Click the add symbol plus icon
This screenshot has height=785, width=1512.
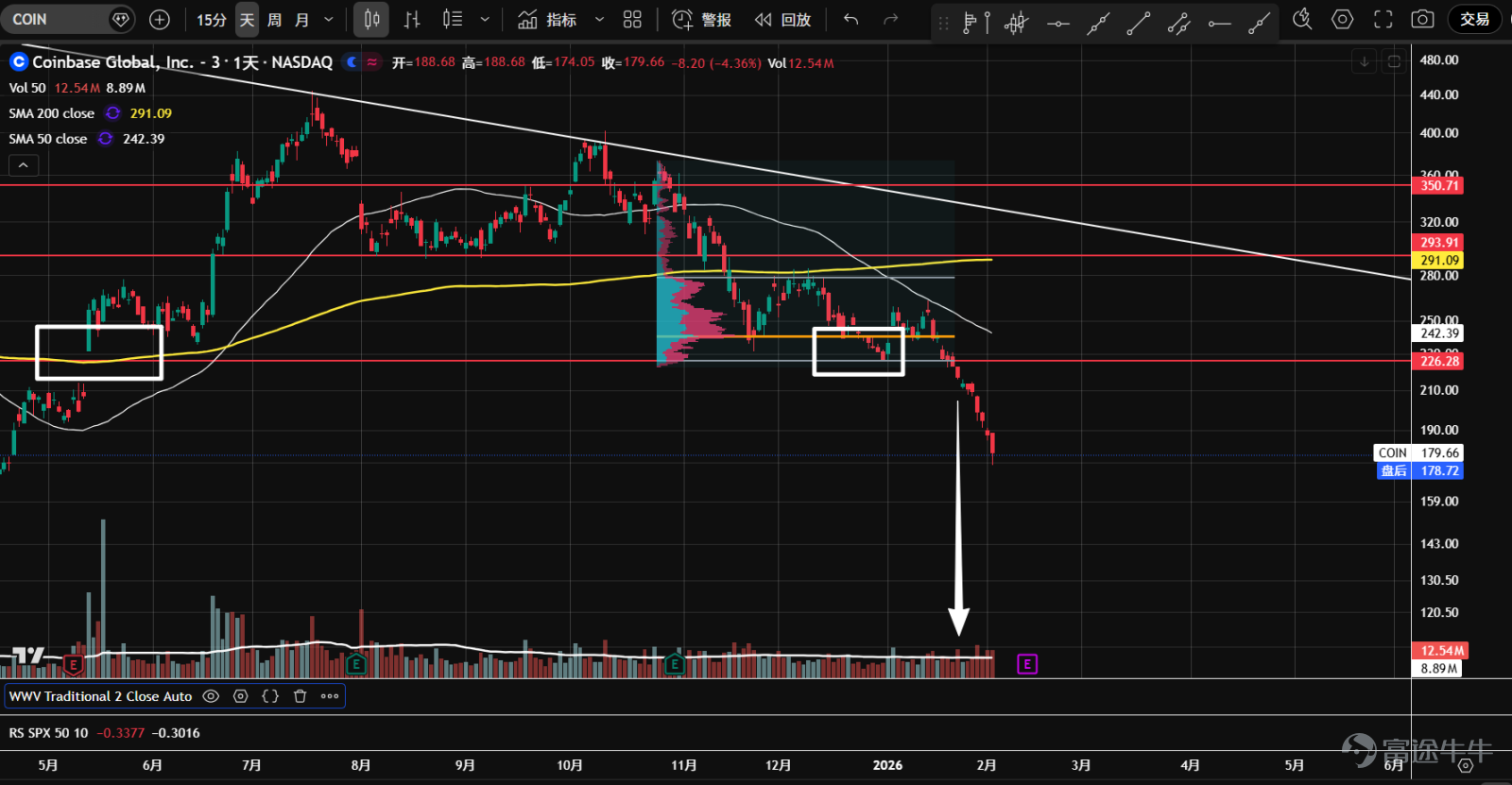point(160,19)
